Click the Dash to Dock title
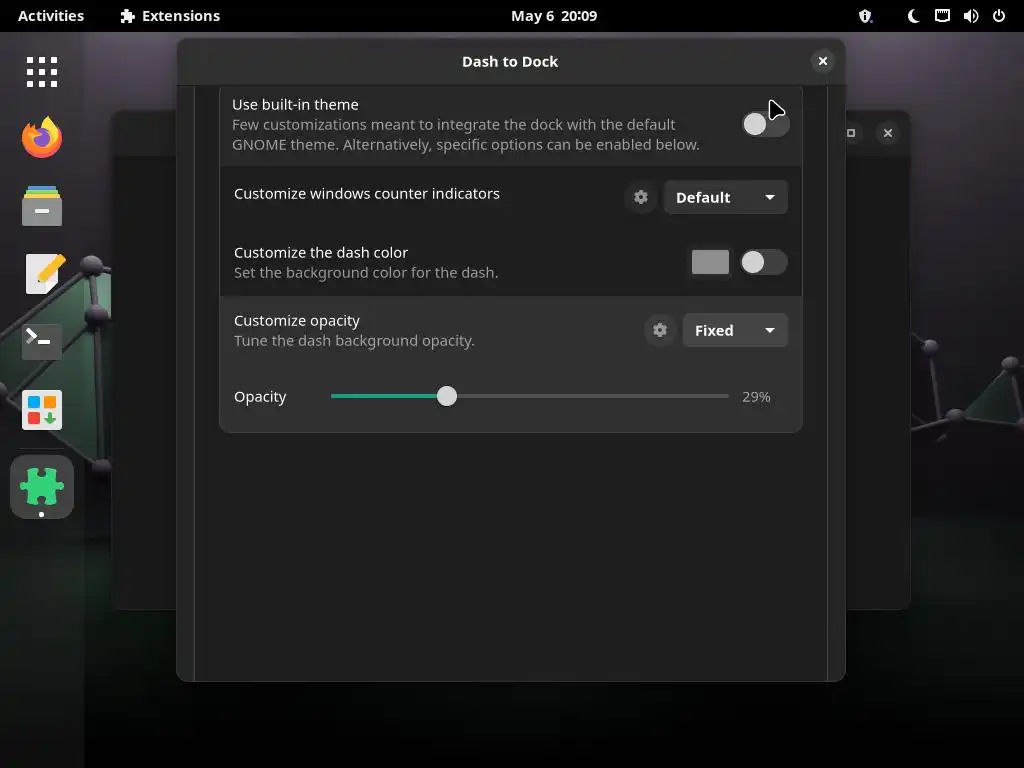Viewport: 1024px width, 768px height. [x=510, y=62]
